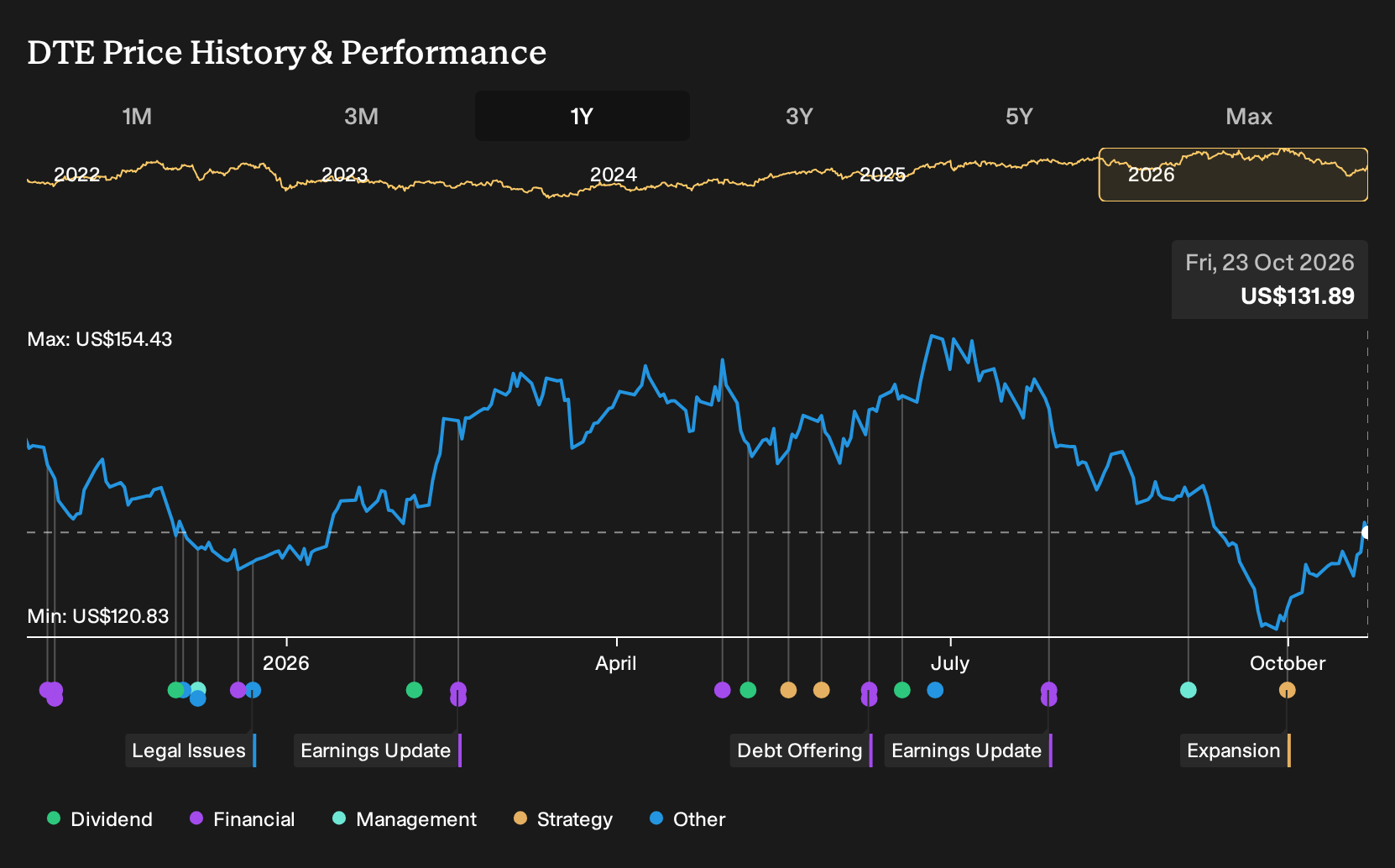Click the left orange Strategy dot in May
The width and height of the screenshot is (1395, 868).
click(x=788, y=690)
